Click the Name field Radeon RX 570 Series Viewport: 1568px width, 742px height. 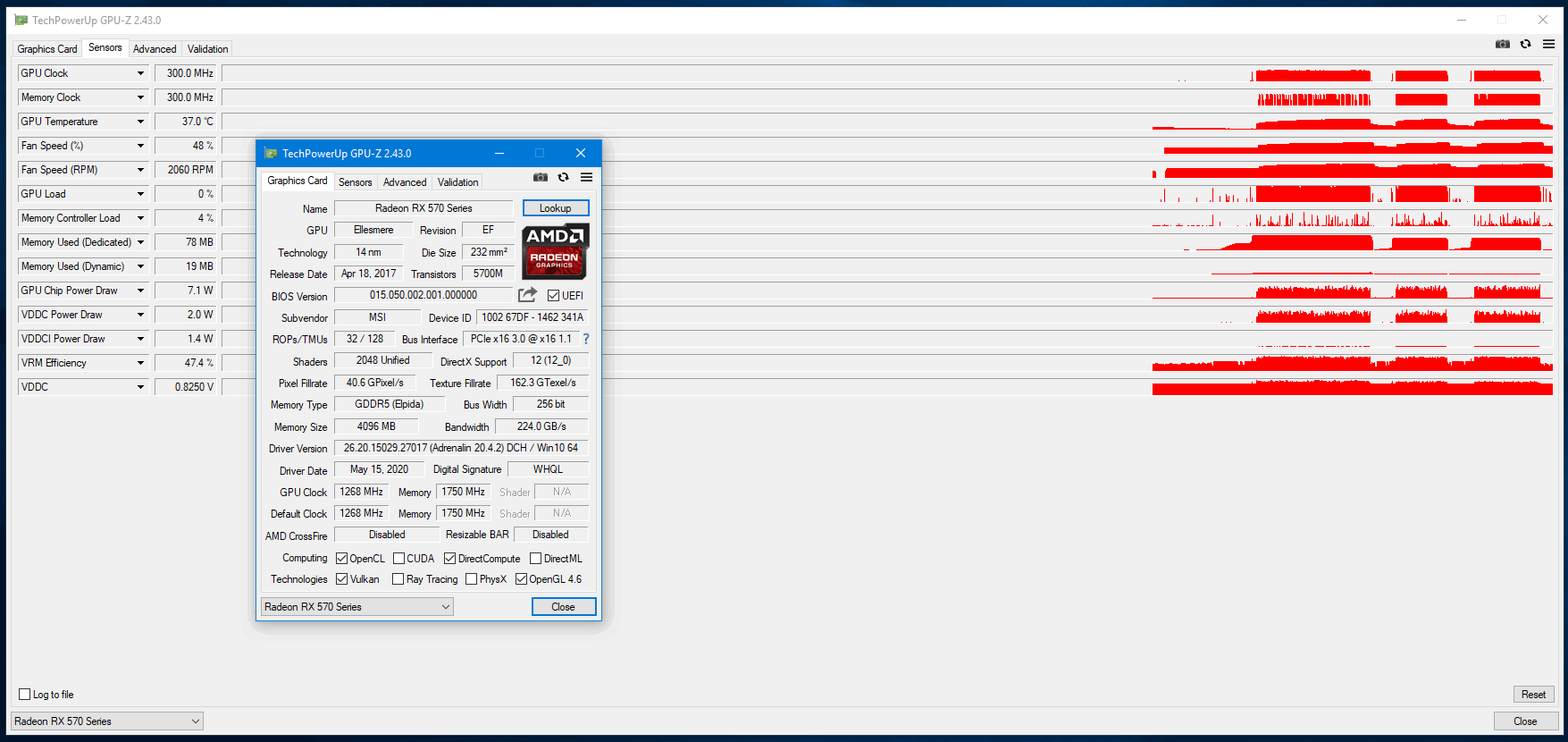[x=423, y=208]
